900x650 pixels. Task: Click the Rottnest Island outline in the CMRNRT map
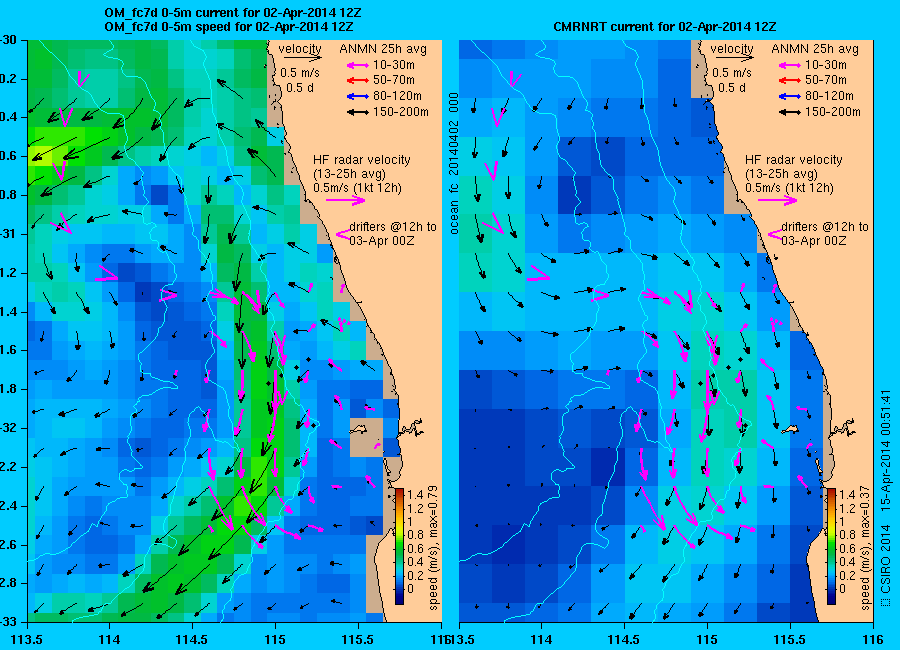pos(790,429)
